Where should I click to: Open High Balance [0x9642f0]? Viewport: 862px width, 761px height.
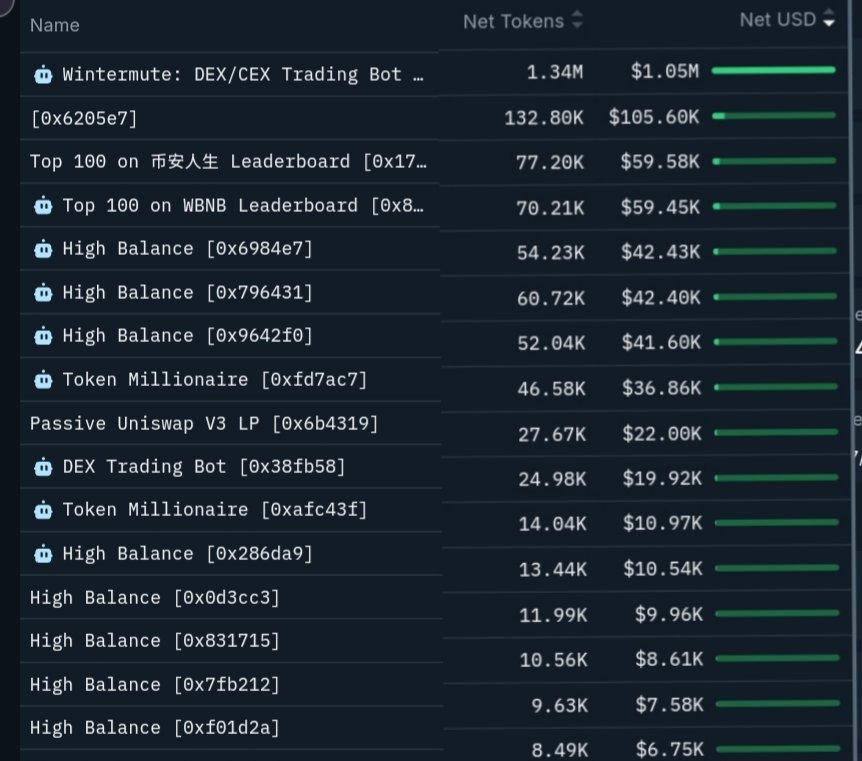pos(187,336)
